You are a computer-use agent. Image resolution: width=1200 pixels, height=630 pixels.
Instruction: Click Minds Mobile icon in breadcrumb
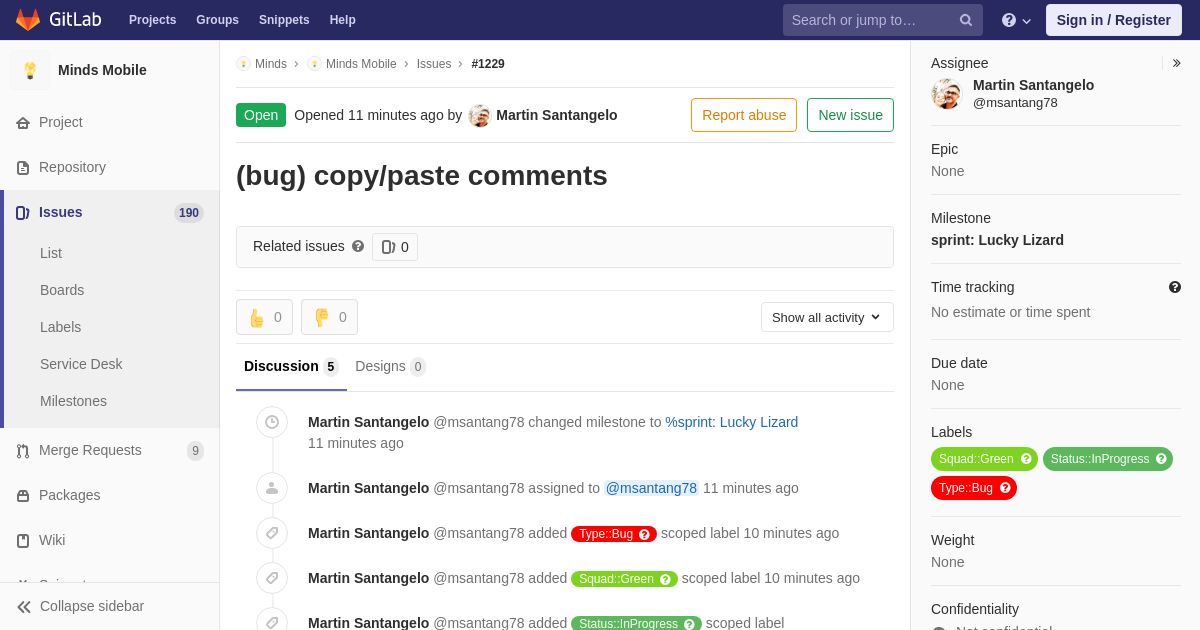(x=314, y=64)
